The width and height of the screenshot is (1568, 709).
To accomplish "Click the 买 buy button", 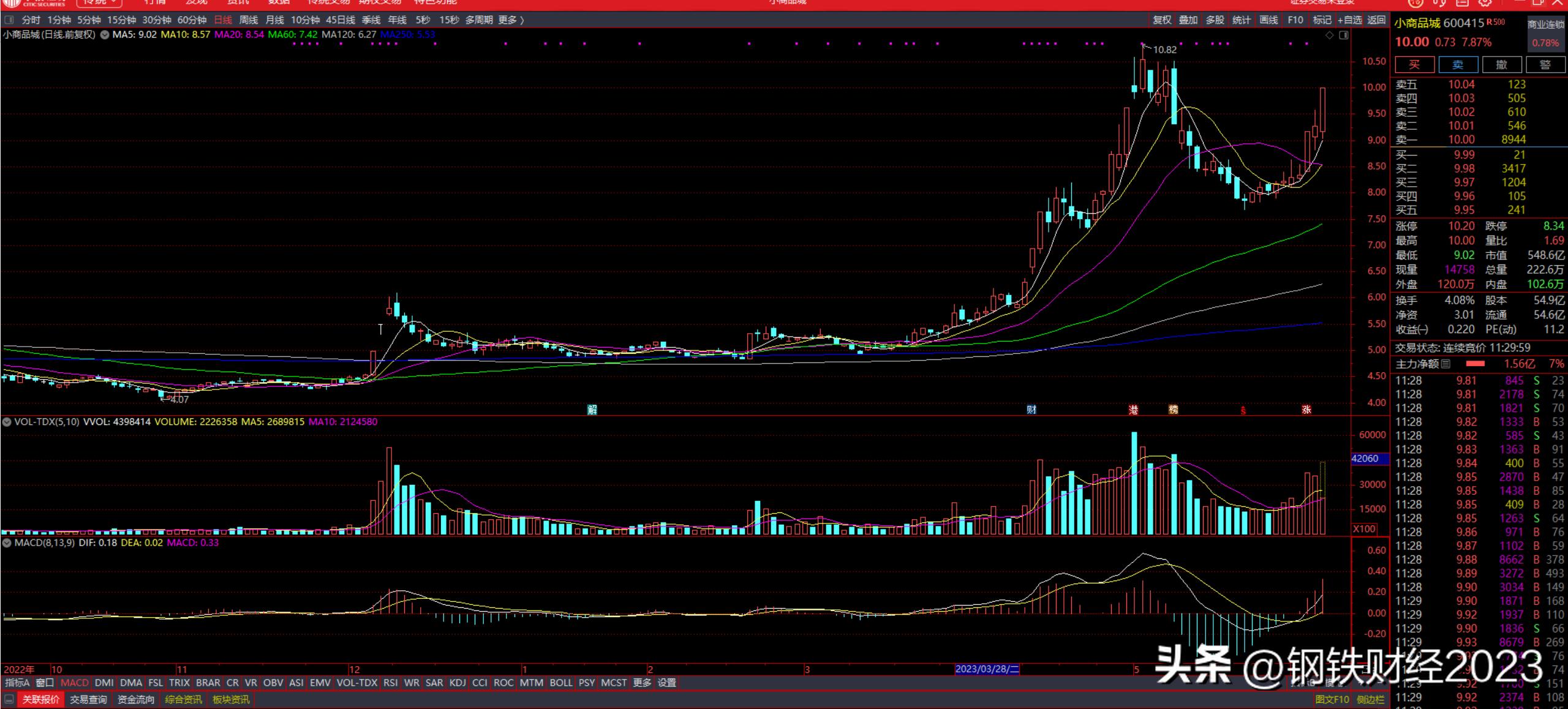I will click(x=1414, y=65).
